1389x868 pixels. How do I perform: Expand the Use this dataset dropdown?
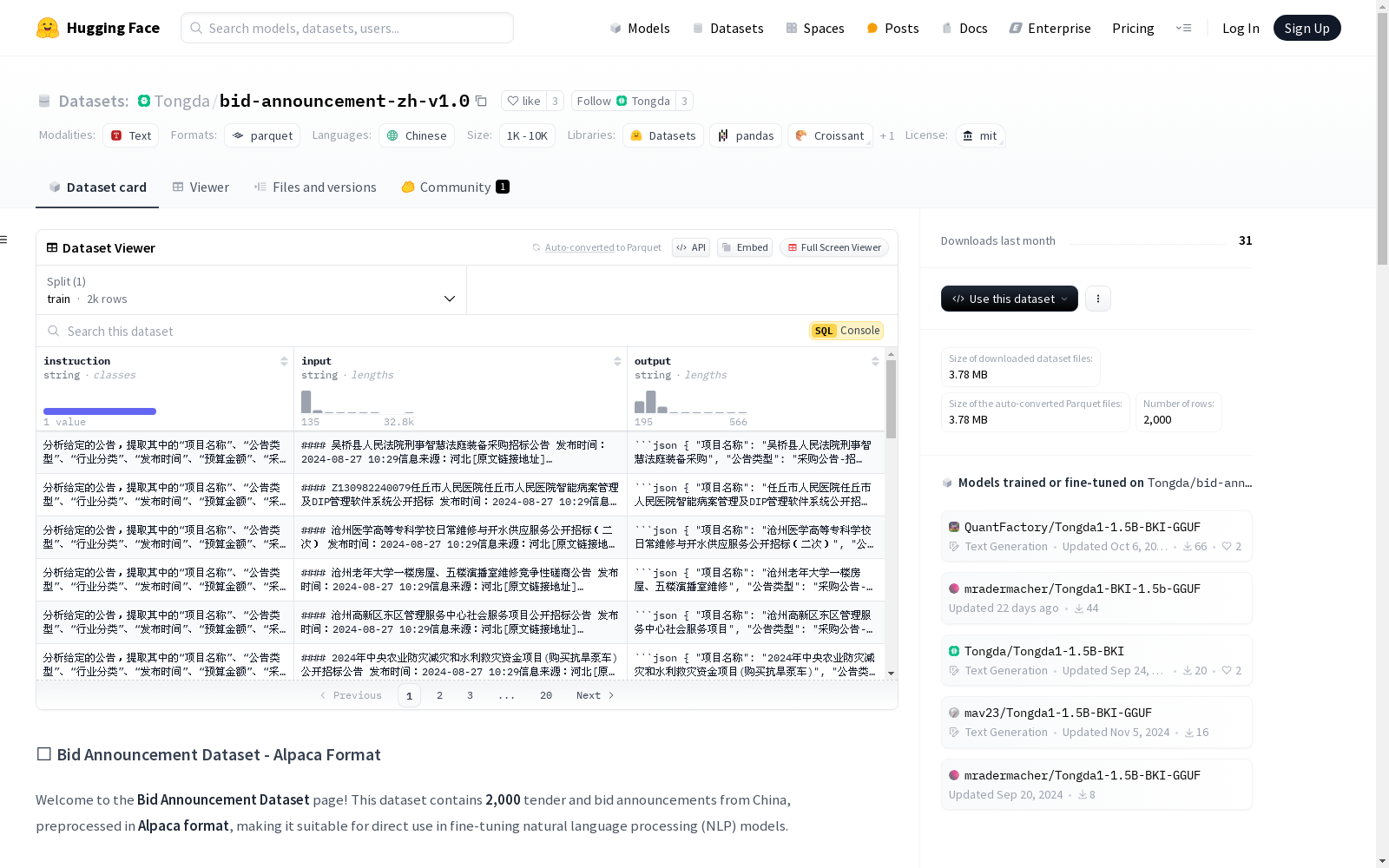[x=1010, y=299]
